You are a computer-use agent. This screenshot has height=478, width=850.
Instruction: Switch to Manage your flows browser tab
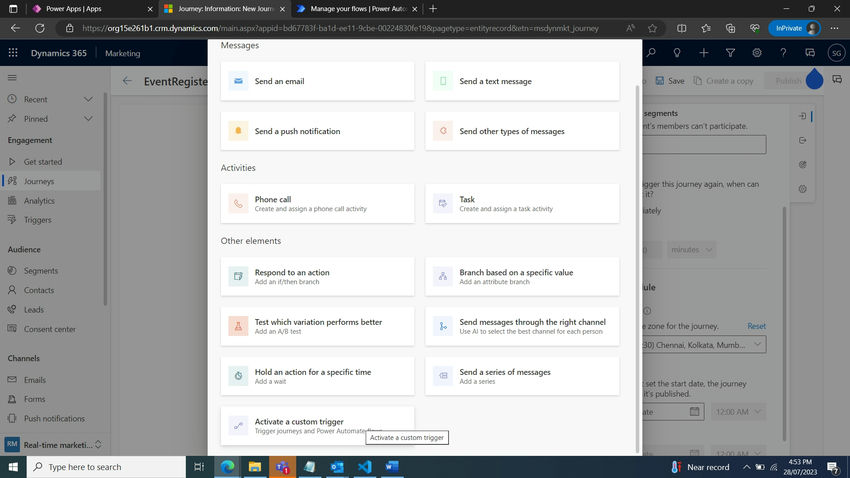click(x=358, y=9)
